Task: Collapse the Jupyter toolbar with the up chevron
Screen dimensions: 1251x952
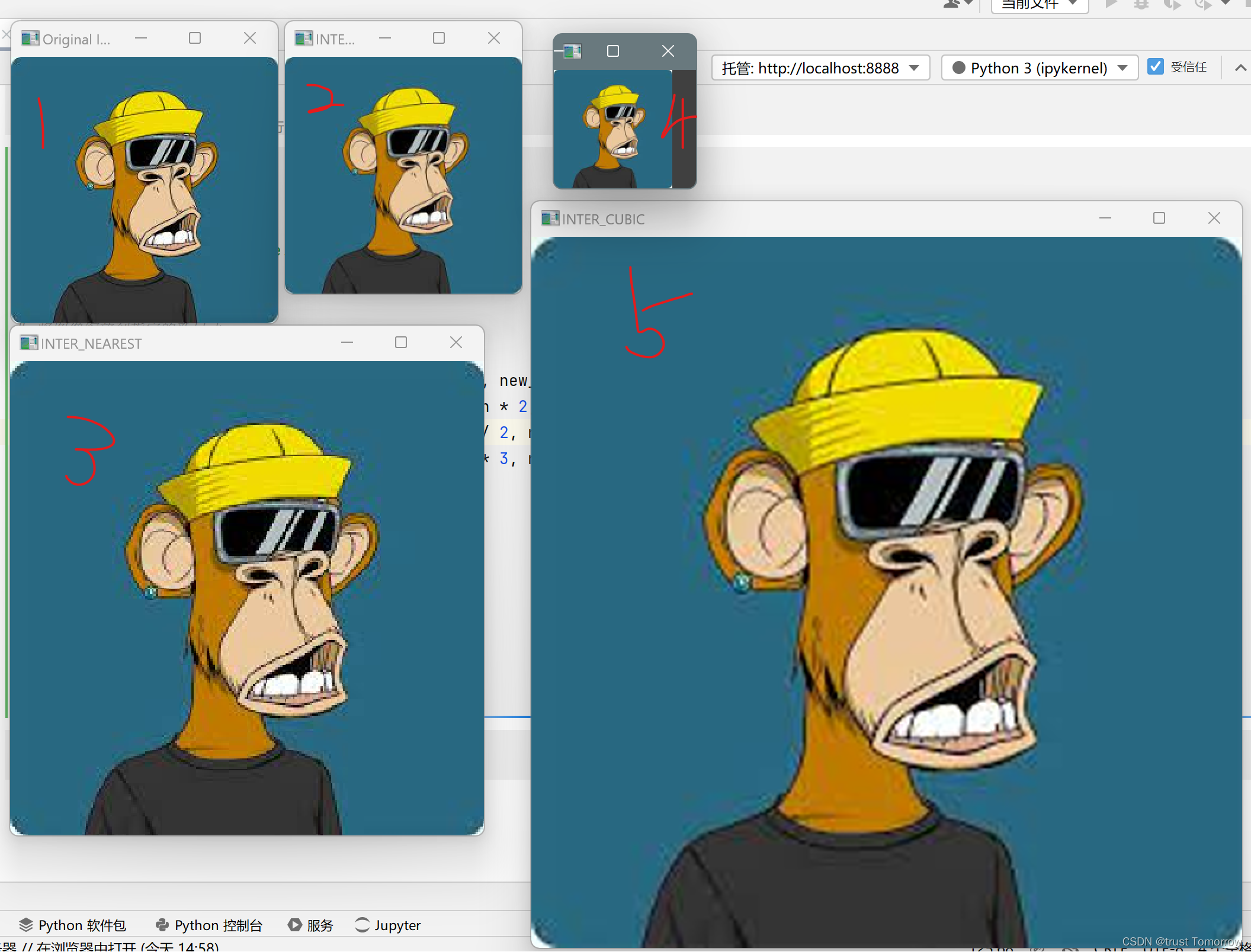Action: coord(1240,68)
